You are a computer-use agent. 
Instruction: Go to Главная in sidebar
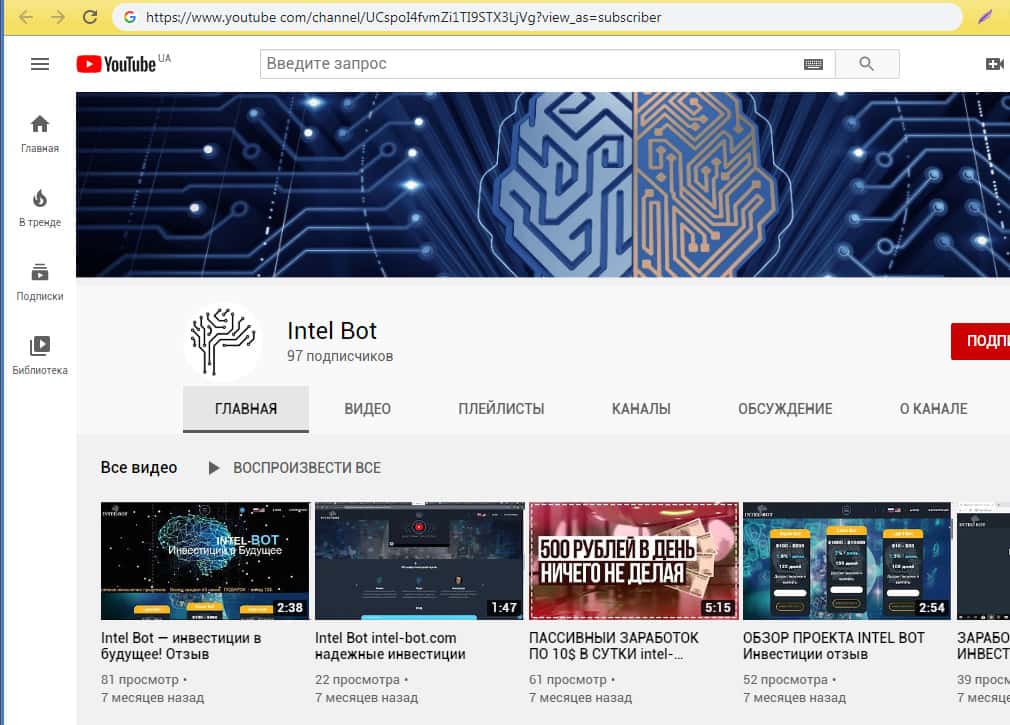coord(40,134)
